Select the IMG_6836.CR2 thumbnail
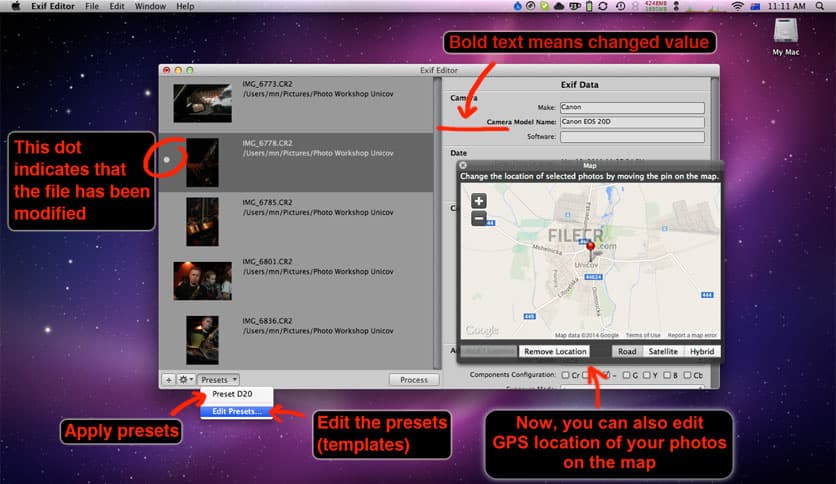 [203, 340]
